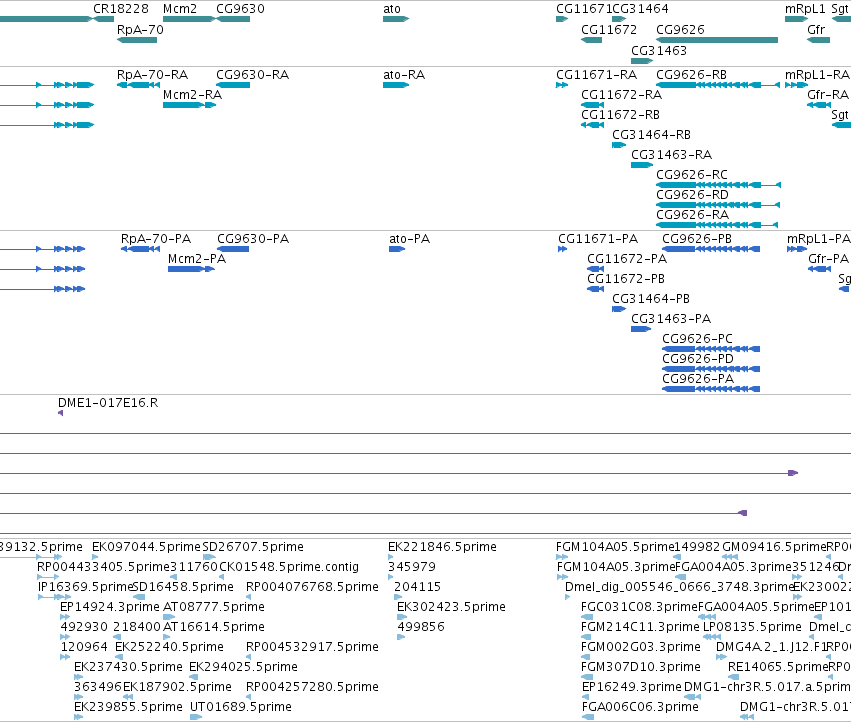Select the Mcm2 gene label

[180, 9]
